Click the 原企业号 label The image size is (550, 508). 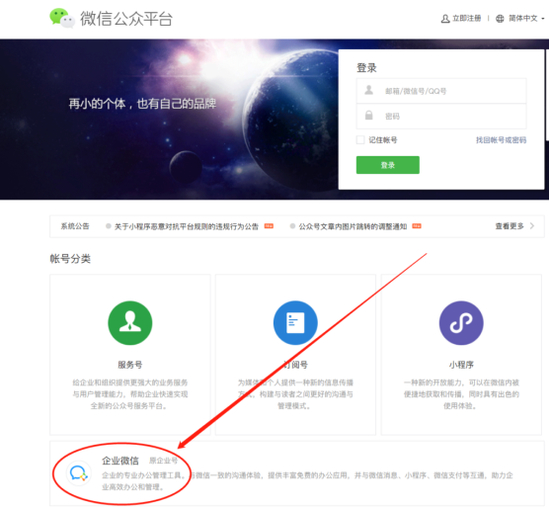163,461
